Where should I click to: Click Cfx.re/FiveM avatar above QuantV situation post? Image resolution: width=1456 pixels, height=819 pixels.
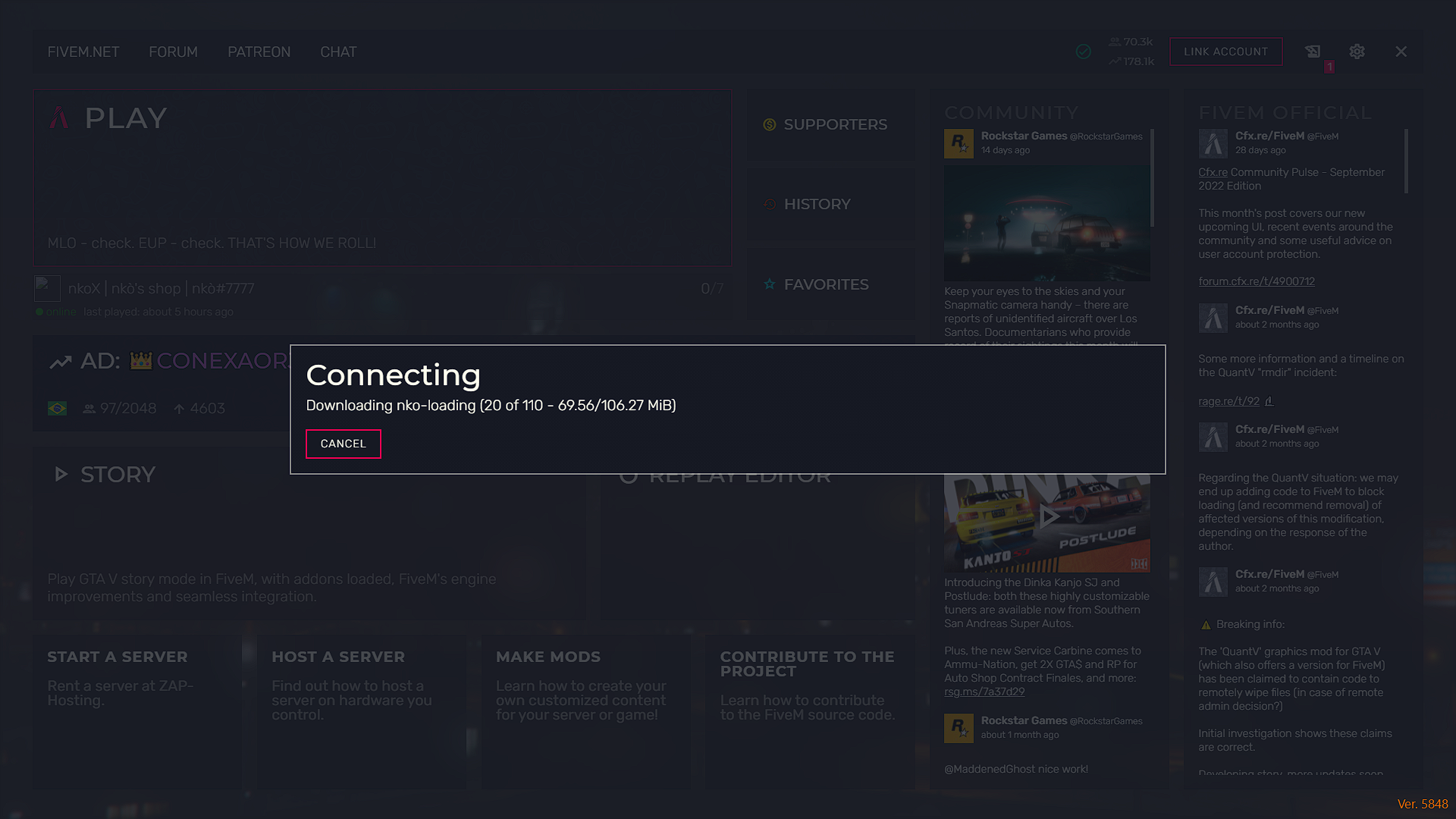coord(1213,437)
